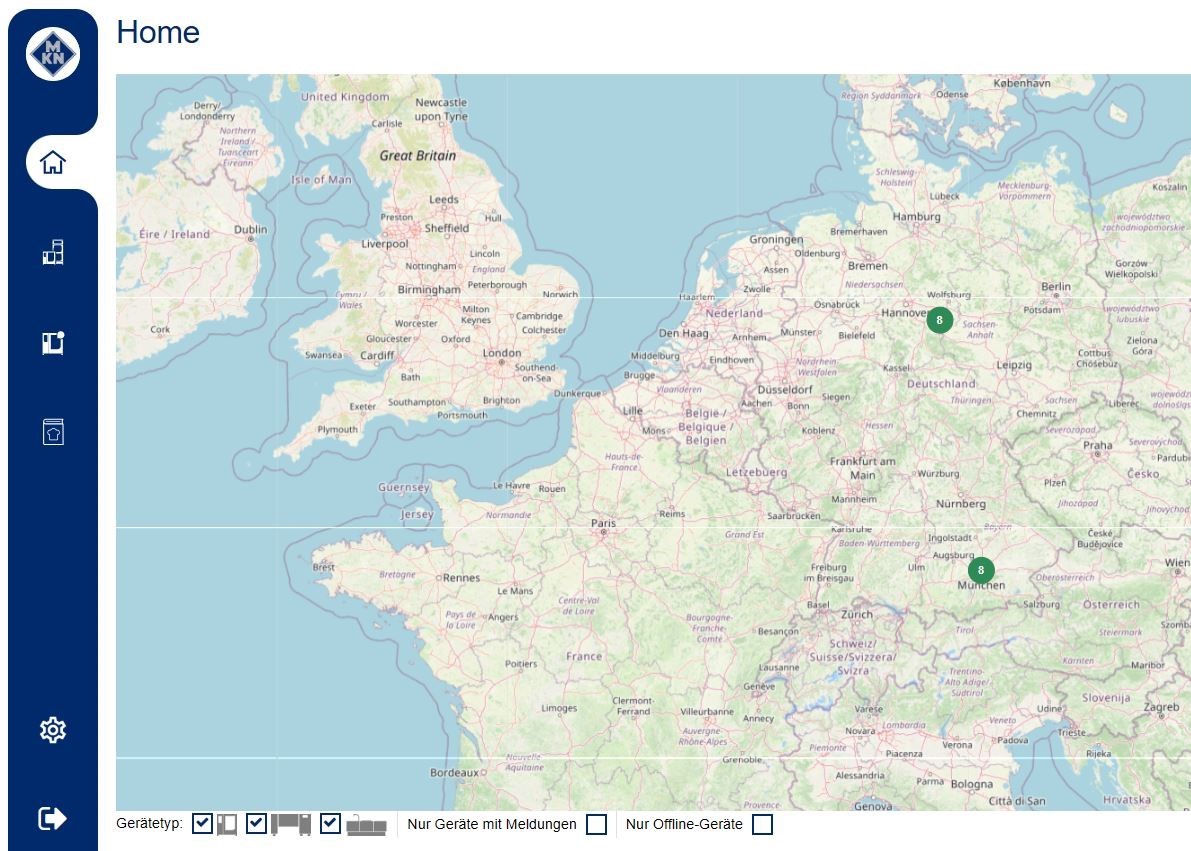The image size is (1191, 851).
Task: Click the Nur Geräte mit Meldungen label text
Action: tap(492, 825)
